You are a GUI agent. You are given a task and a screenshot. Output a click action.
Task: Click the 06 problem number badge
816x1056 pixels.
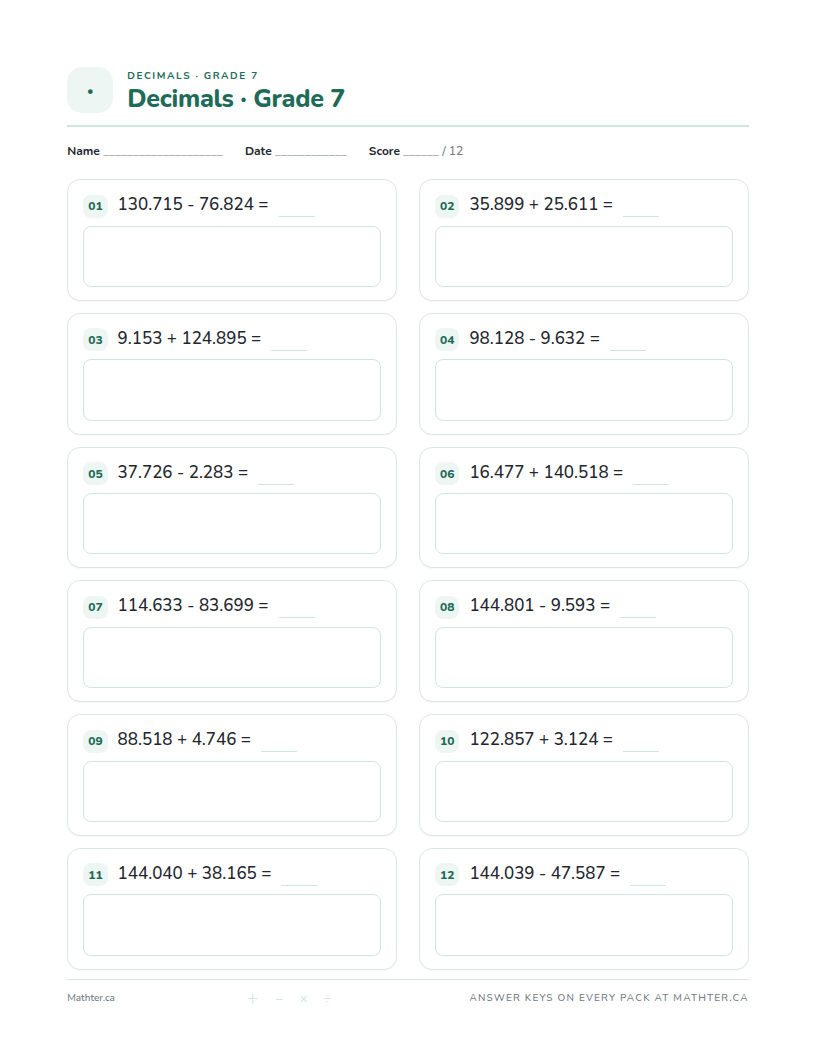[x=447, y=473]
